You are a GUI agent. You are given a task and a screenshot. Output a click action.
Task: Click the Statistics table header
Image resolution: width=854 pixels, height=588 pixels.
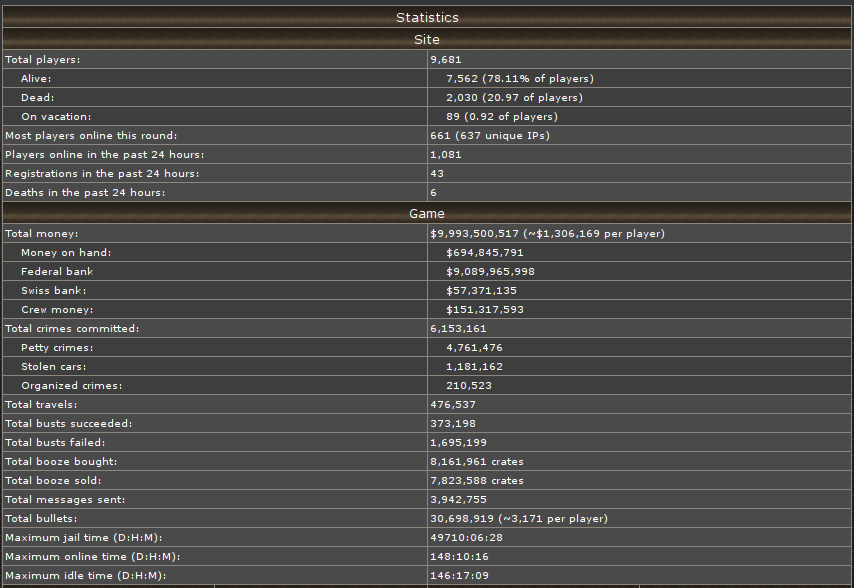[x=427, y=17]
